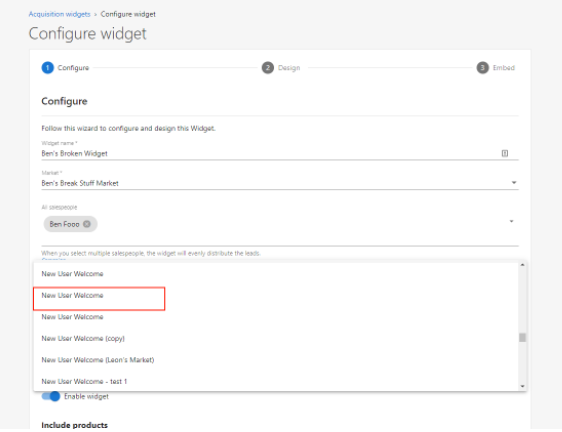Select New User Welcome - test 1
This screenshot has width=562, height=432.
click(276, 381)
